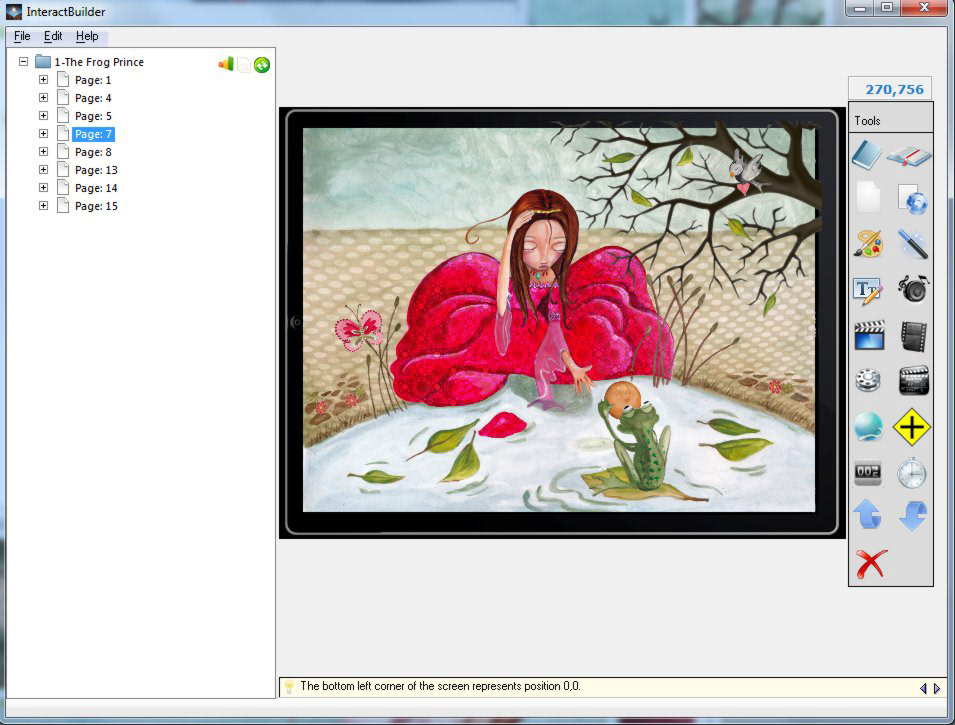Close the InteractBuilder window
The width and height of the screenshot is (955, 725).
click(925, 8)
